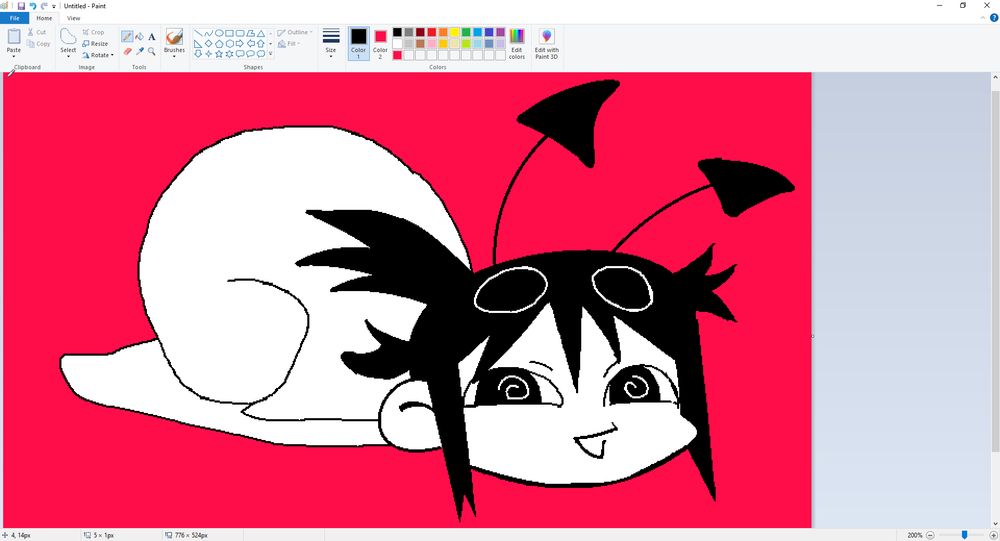Click the Resize button

(x=95, y=44)
